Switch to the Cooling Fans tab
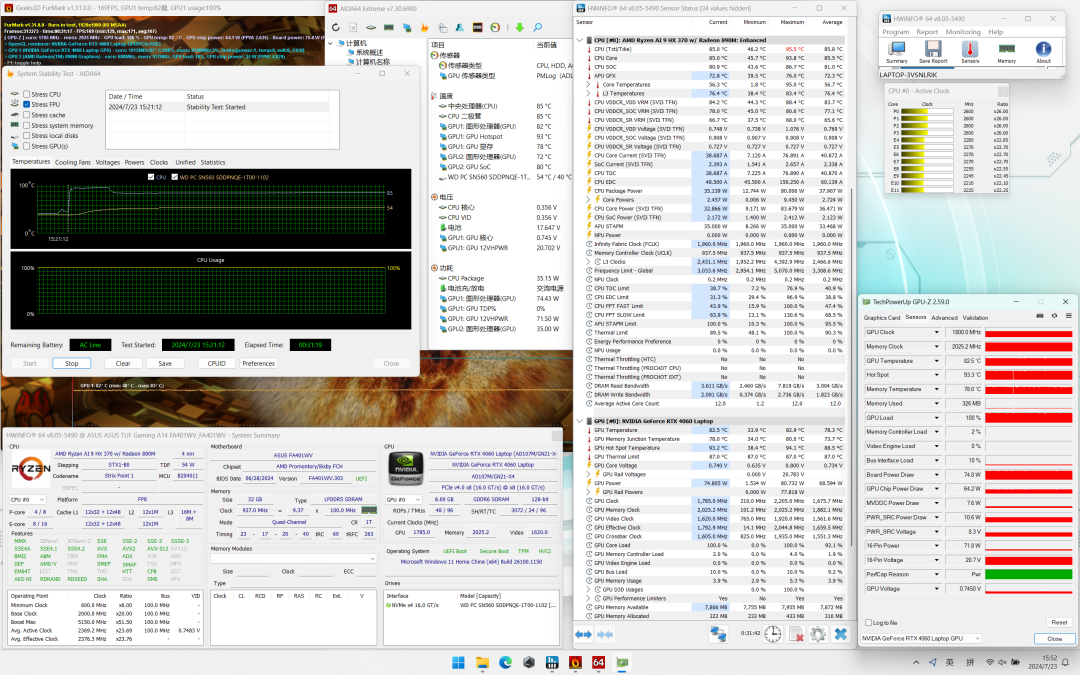Viewport: 1080px width, 675px height. (72, 162)
